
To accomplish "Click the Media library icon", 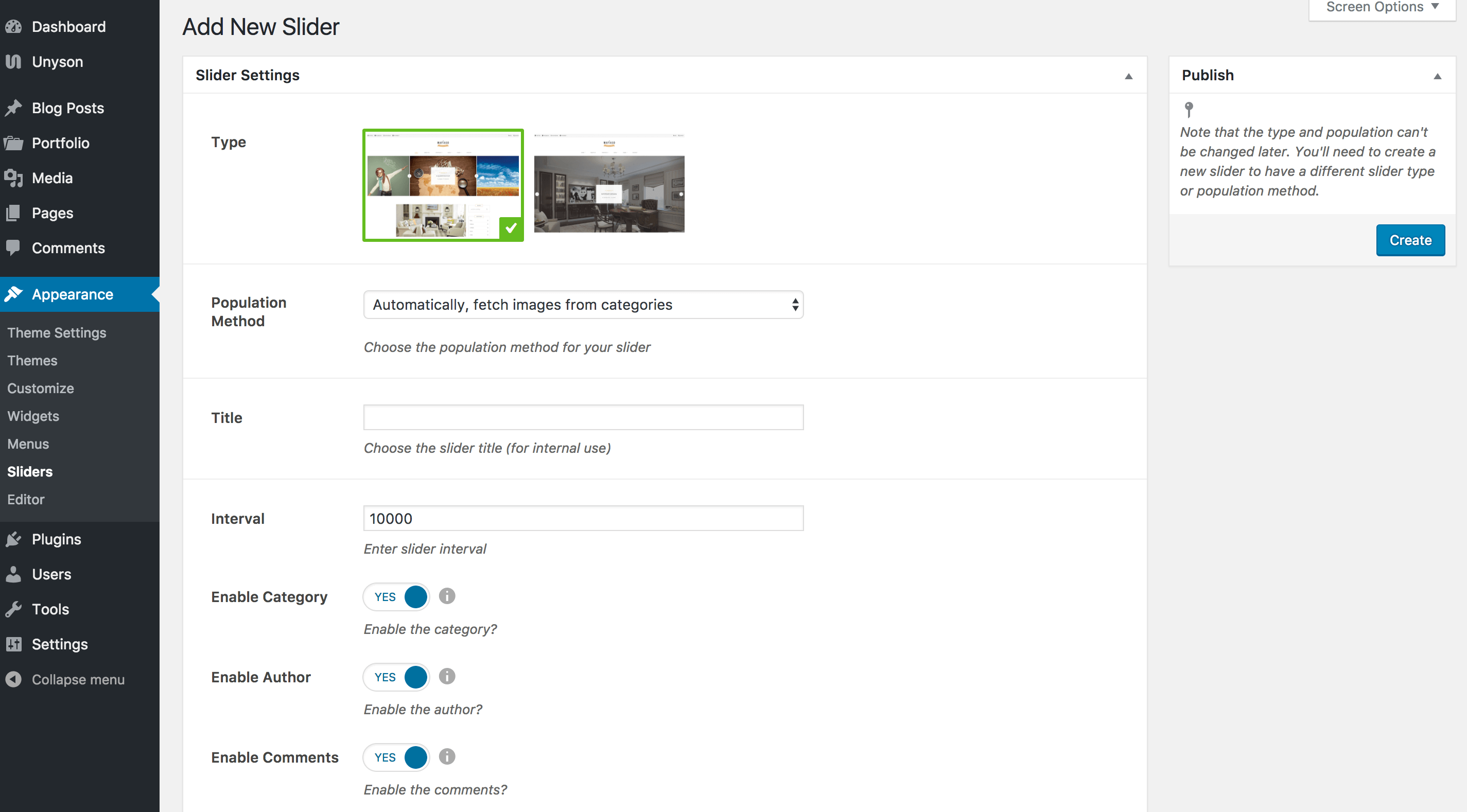I will pyautogui.click(x=14, y=178).
